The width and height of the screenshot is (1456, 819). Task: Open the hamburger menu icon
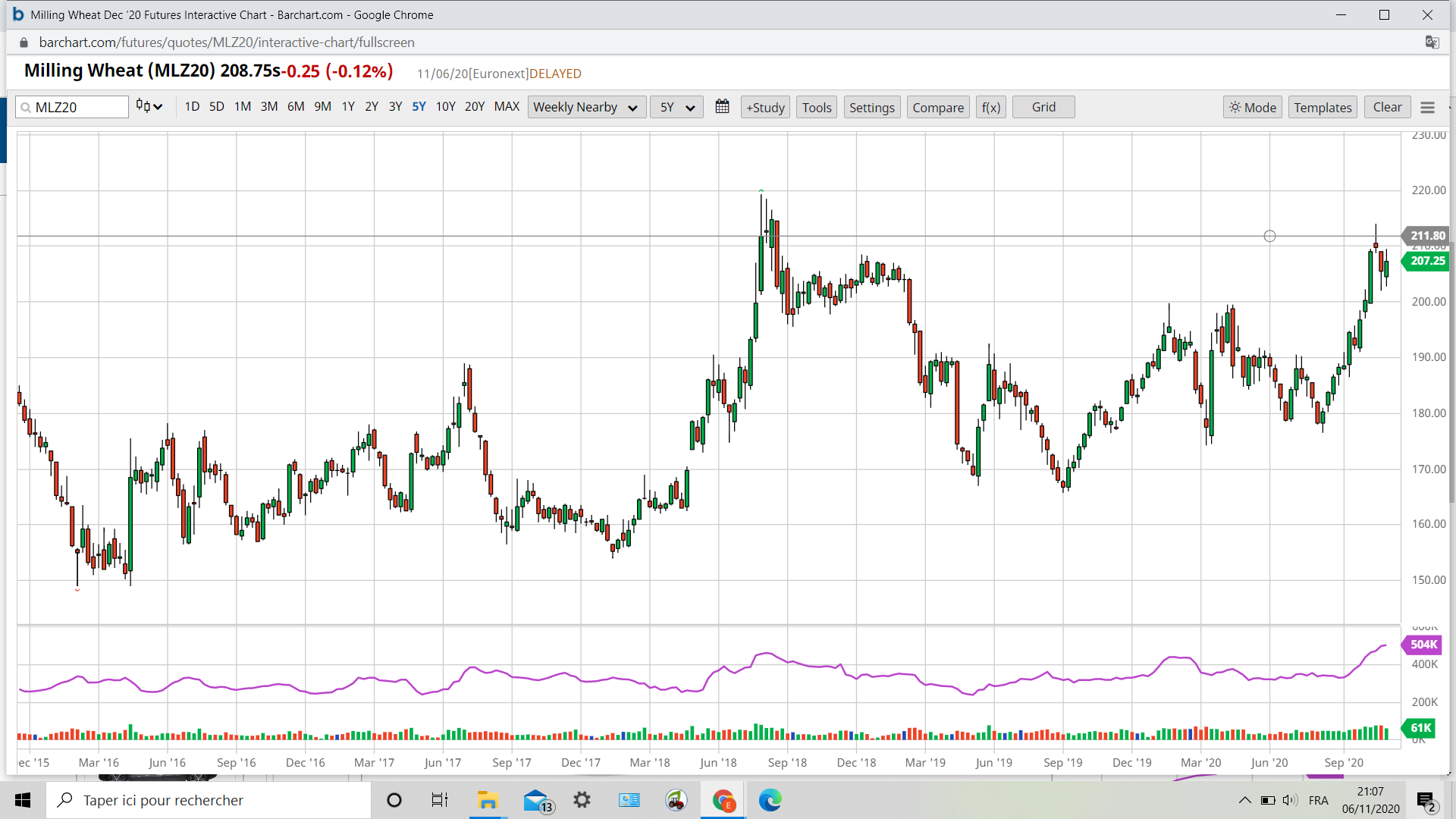point(1427,108)
